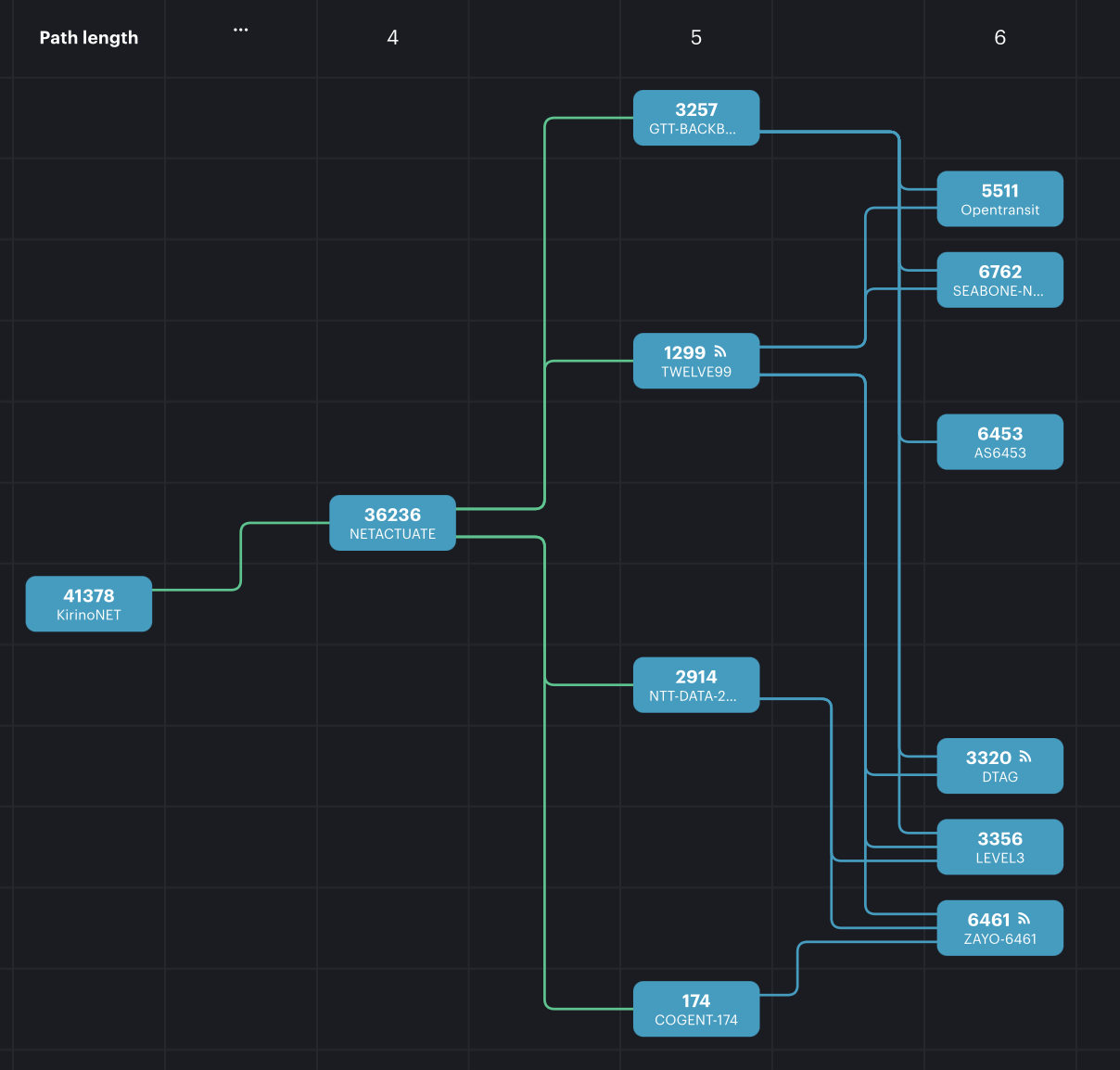Viewport: 1120px width, 1070px height.
Task: Click the Path length header label
Action: click(89, 38)
